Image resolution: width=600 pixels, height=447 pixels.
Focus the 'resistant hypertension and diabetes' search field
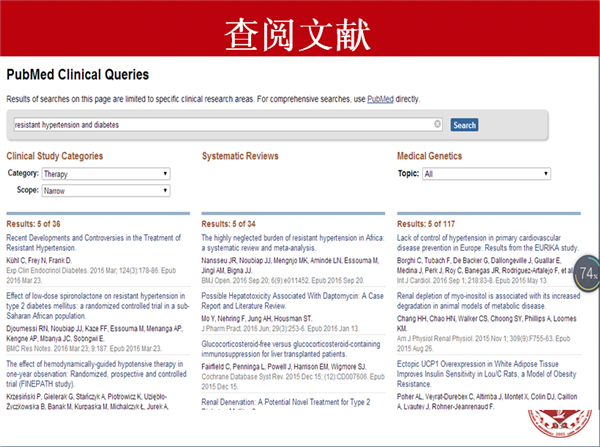coord(228,124)
